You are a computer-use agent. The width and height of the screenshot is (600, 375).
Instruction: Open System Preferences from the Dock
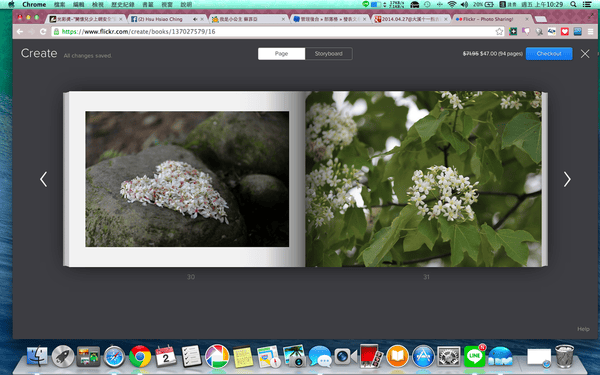(x=449, y=357)
